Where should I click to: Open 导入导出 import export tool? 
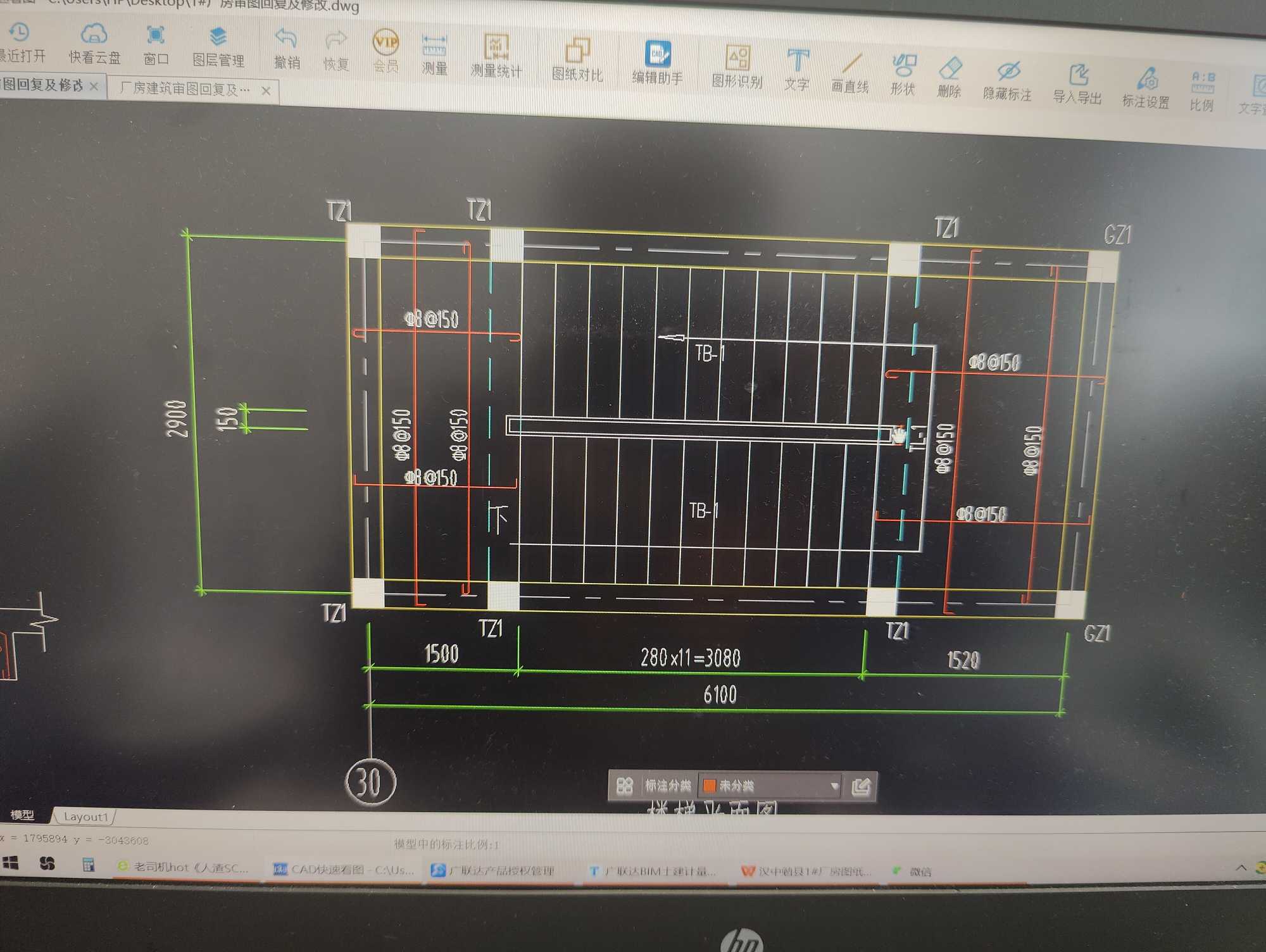pyautogui.click(x=1077, y=84)
